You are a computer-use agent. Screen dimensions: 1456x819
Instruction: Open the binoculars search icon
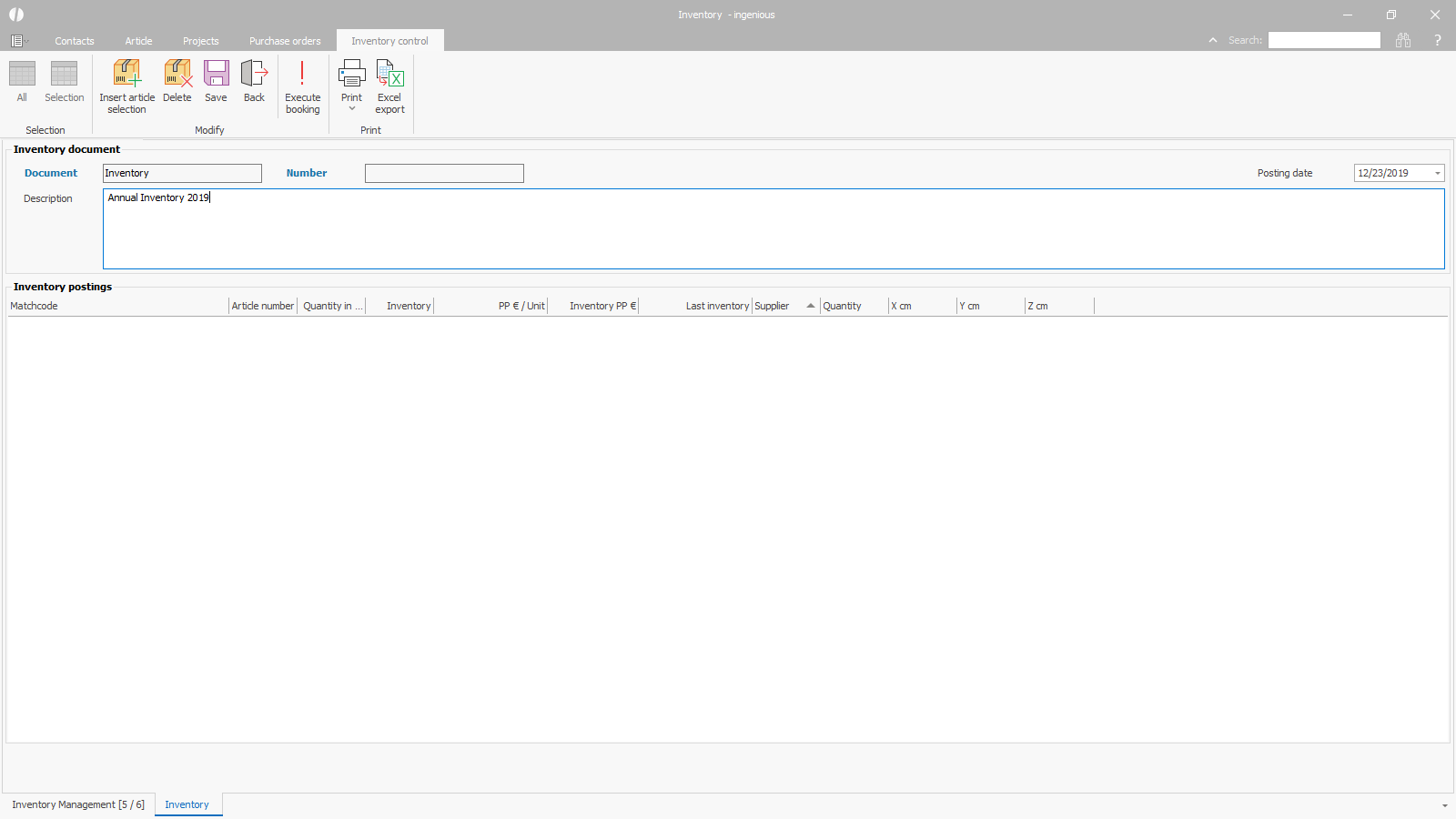click(x=1403, y=40)
